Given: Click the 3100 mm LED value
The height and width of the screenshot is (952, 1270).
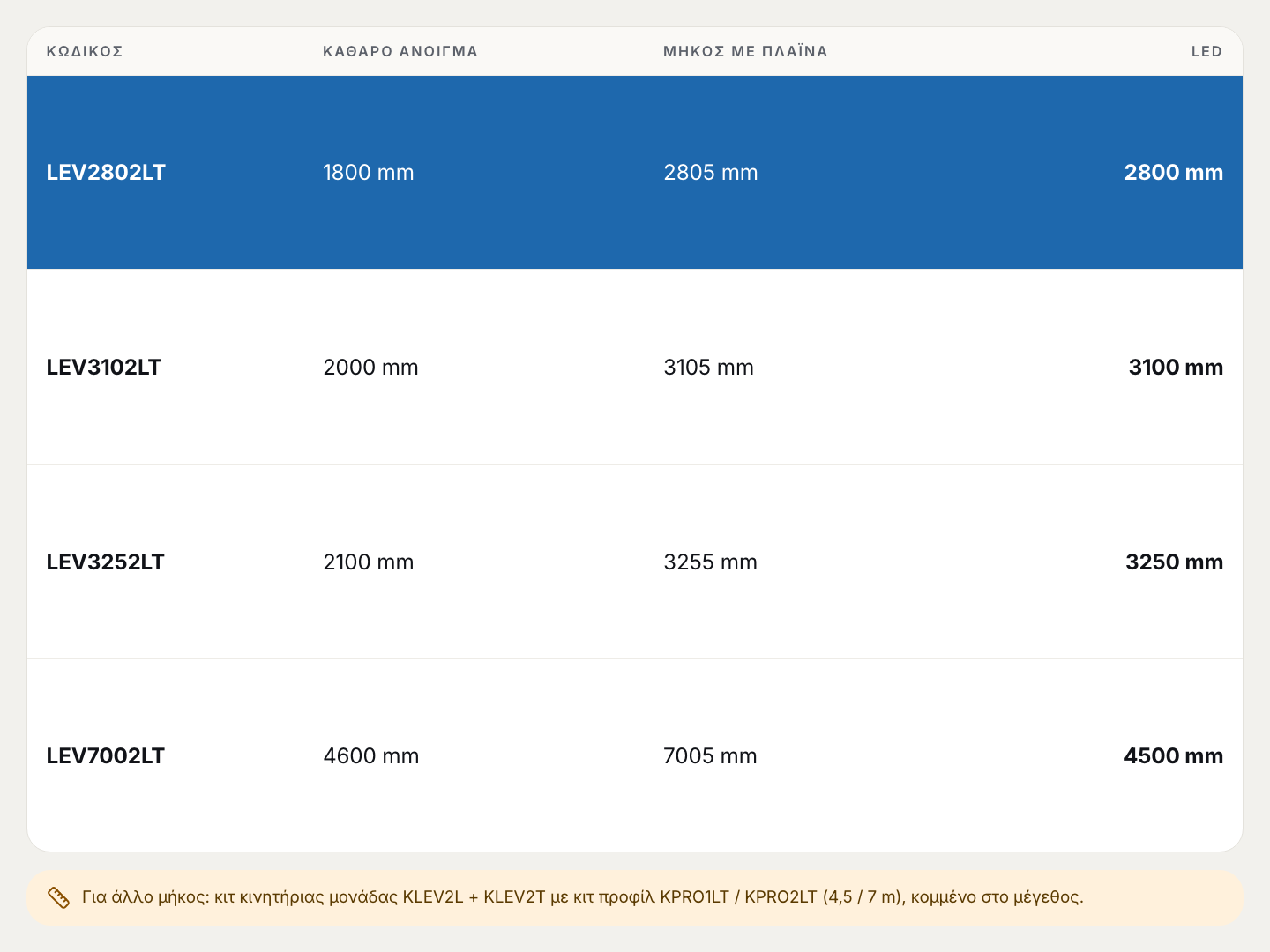Looking at the screenshot, I should (x=1176, y=367).
